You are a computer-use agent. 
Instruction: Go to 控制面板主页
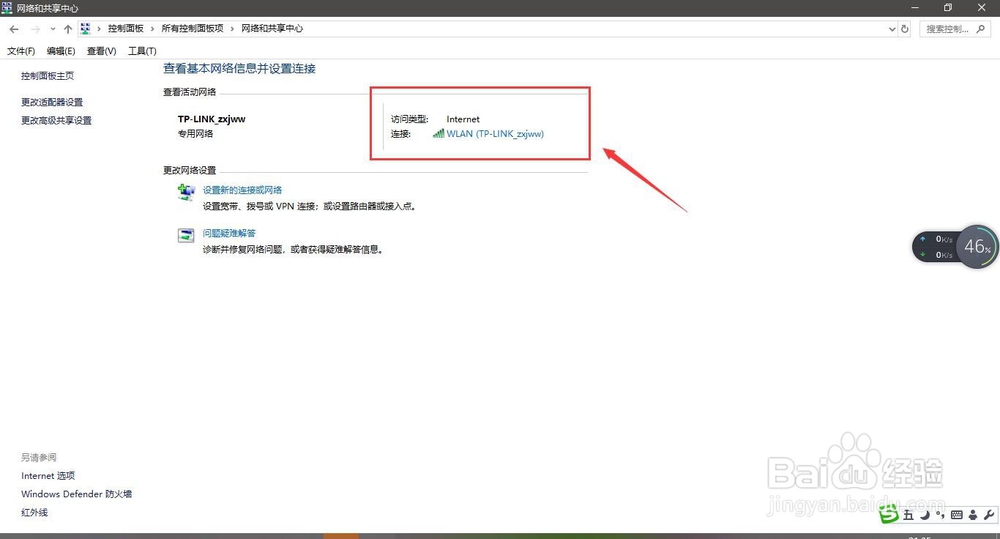coord(48,76)
